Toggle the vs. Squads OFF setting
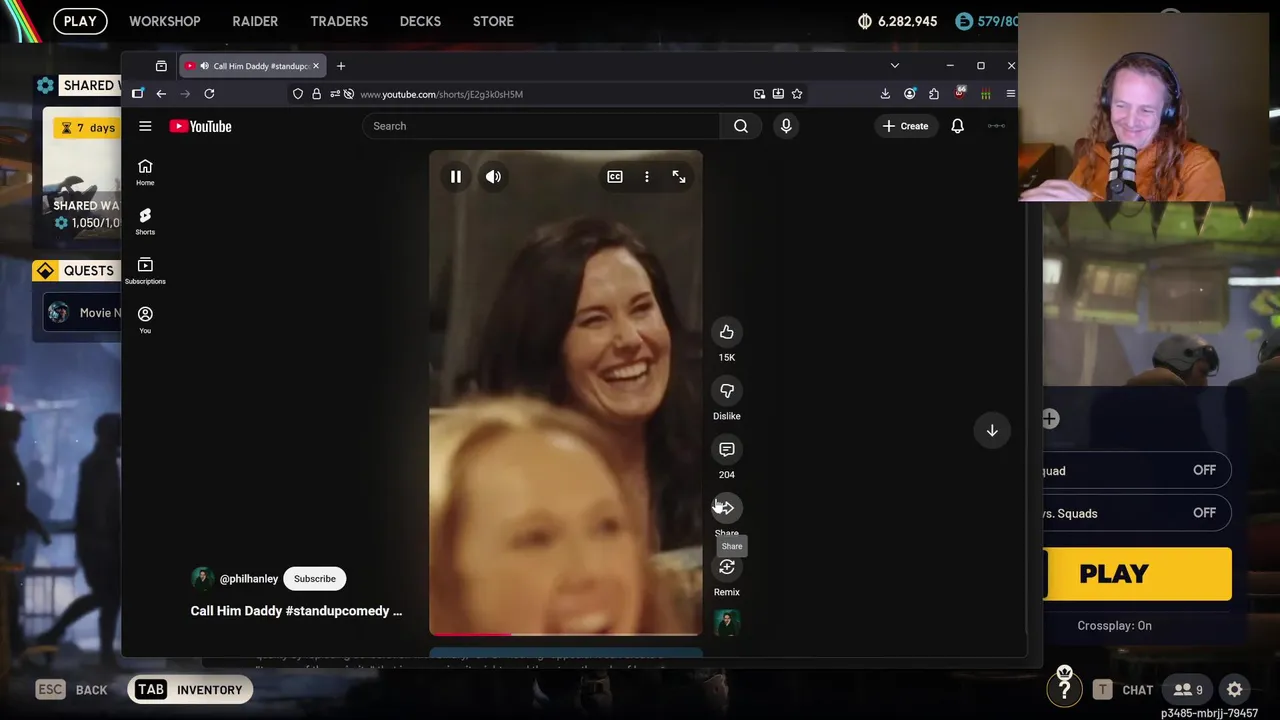The width and height of the screenshot is (1280, 720). point(1137,513)
